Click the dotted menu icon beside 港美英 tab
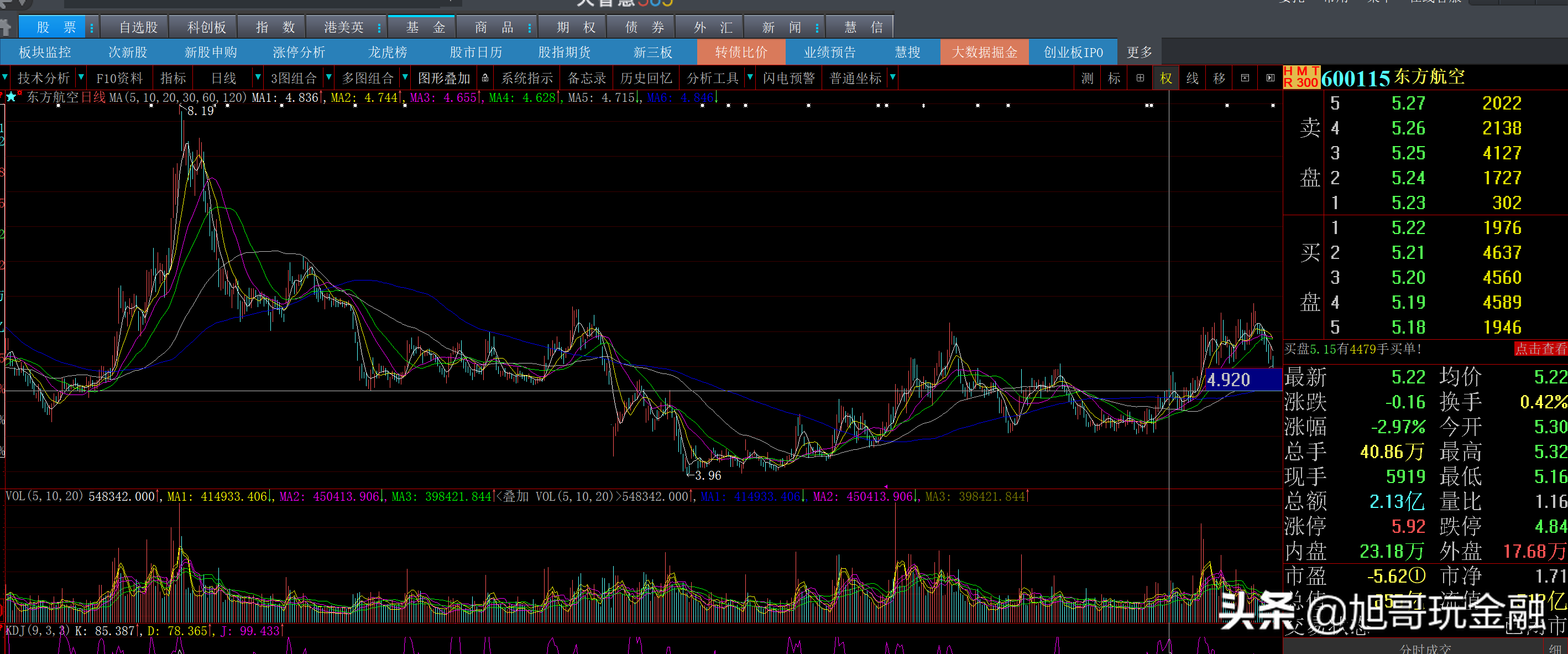1568x654 pixels. tap(379, 28)
